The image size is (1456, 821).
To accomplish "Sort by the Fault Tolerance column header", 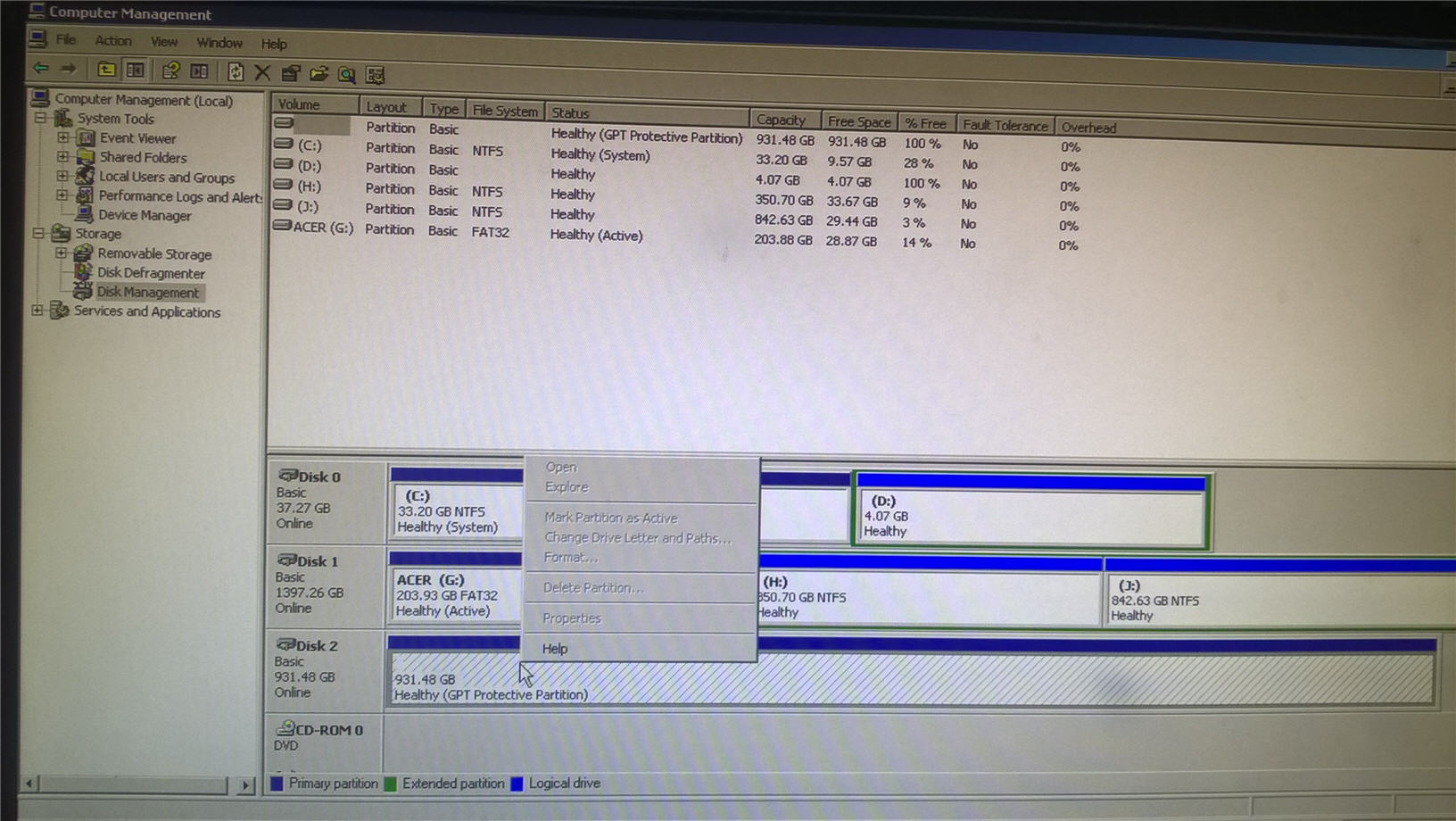I will (1005, 125).
